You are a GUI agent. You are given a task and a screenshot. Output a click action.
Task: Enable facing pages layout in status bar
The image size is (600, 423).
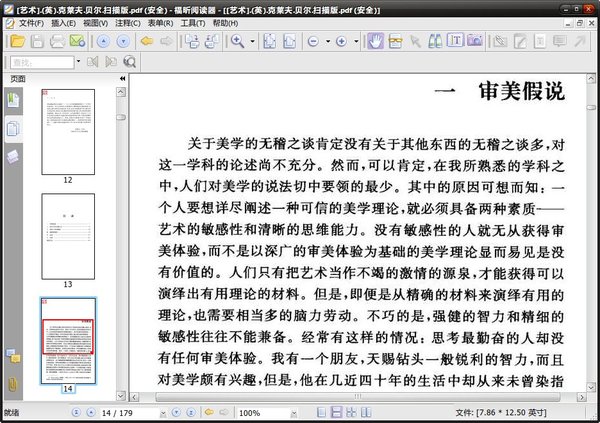350,412
